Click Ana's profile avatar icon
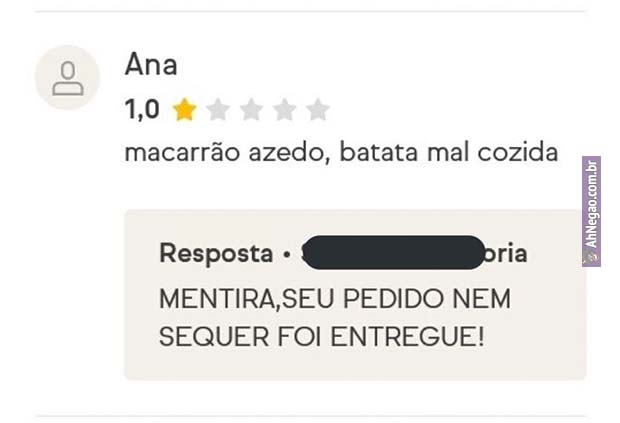 [67, 77]
